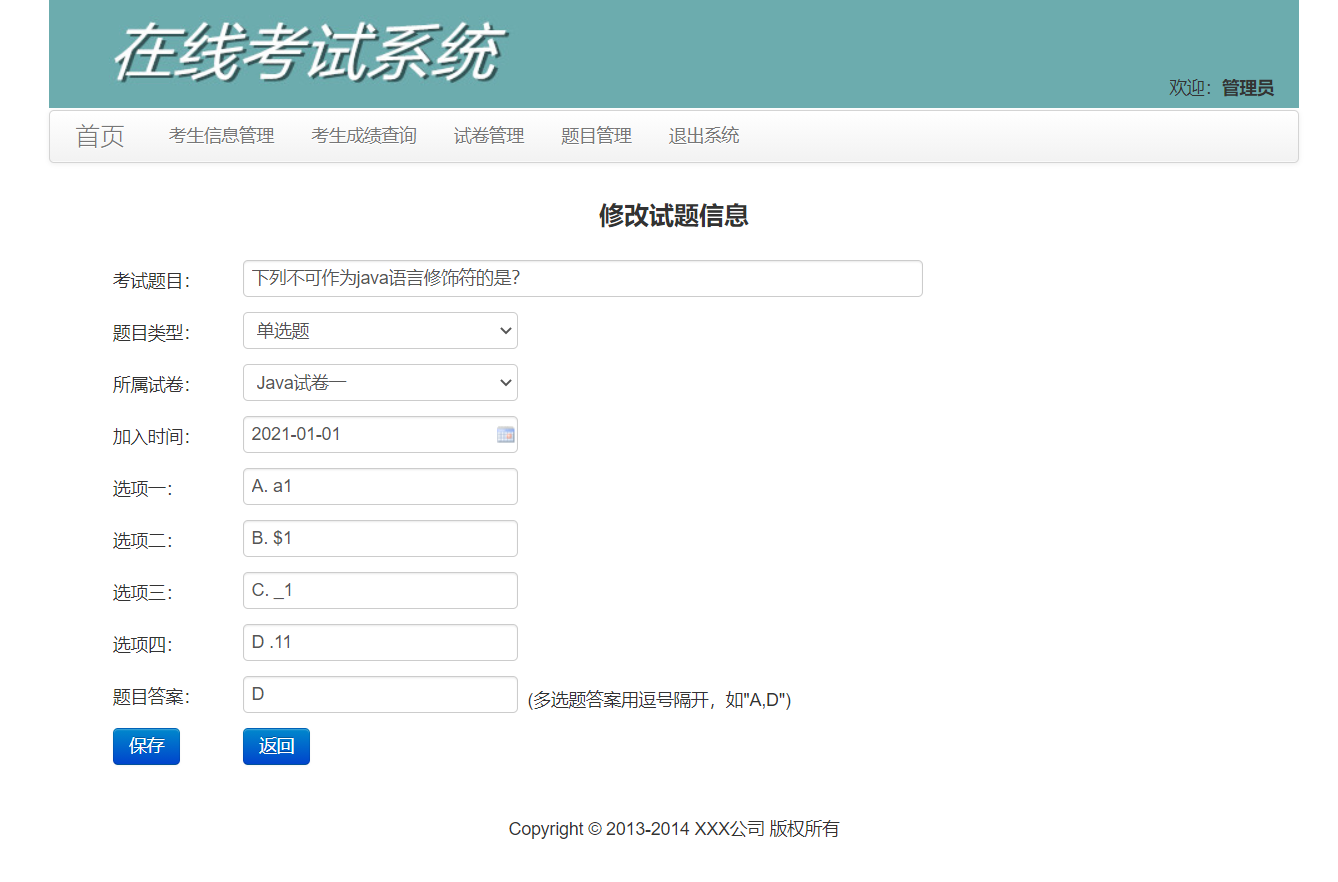
Task: Open the 题目类型 question type dropdown
Action: click(380, 330)
